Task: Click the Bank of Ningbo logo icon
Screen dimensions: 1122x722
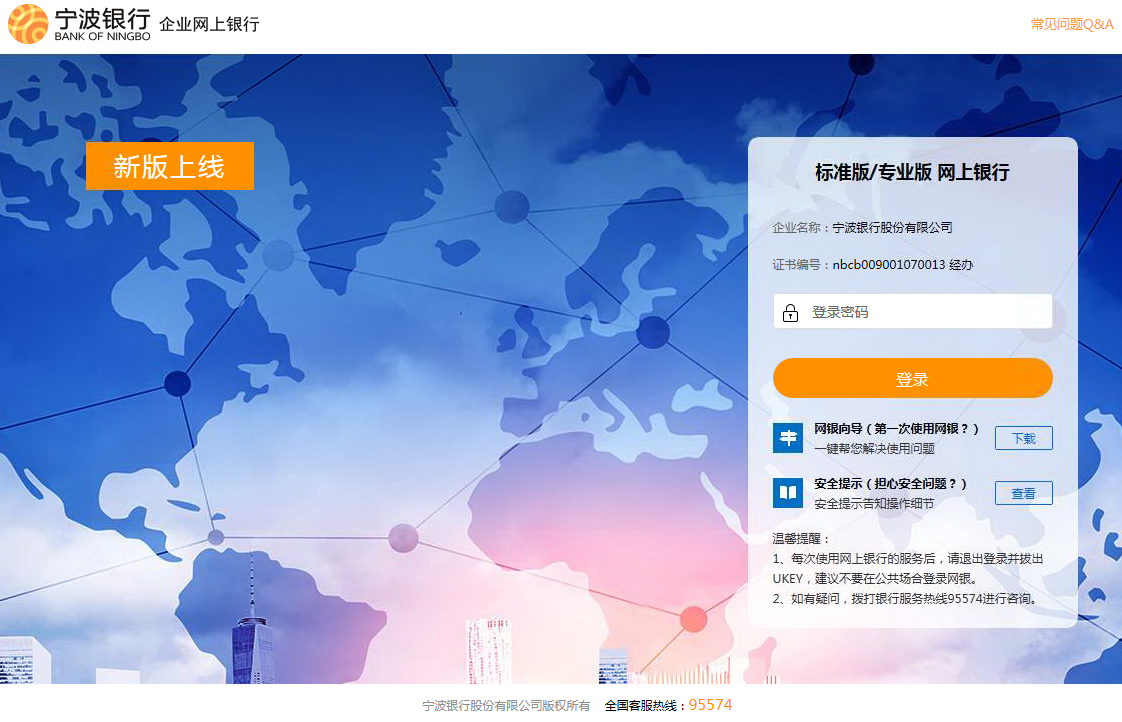Action: click(x=28, y=24)
